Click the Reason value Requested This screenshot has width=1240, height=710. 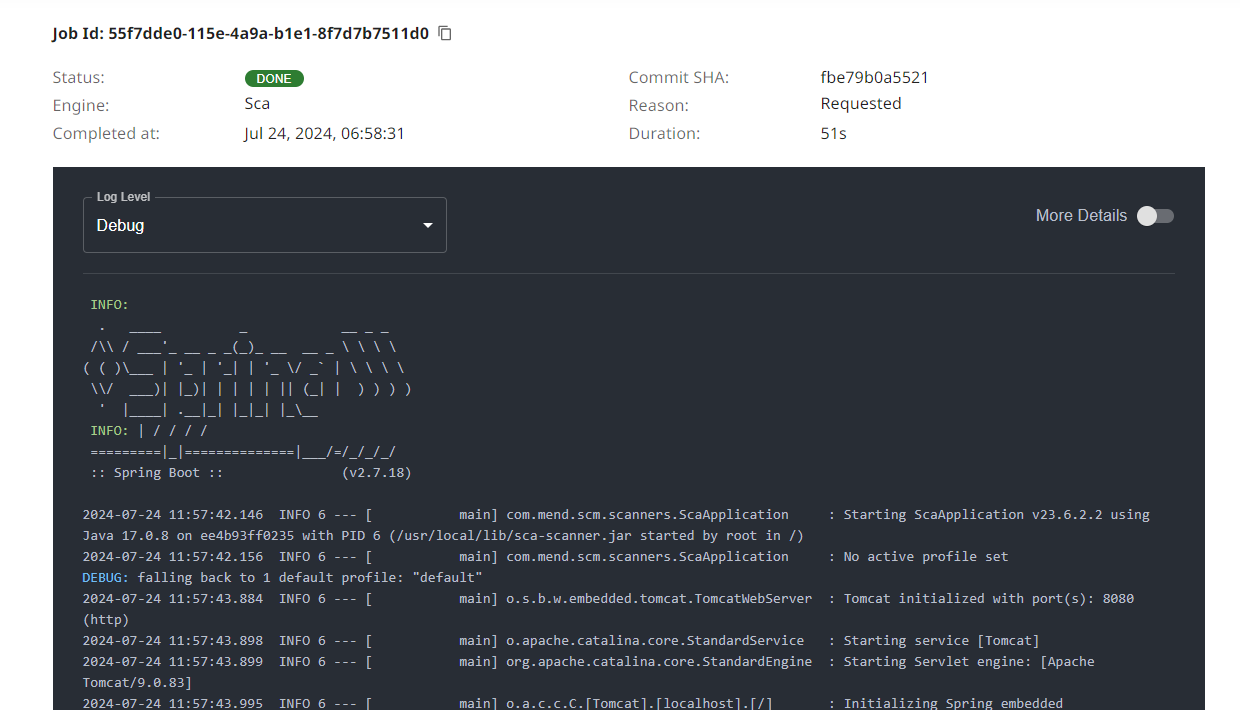[860, 104]
